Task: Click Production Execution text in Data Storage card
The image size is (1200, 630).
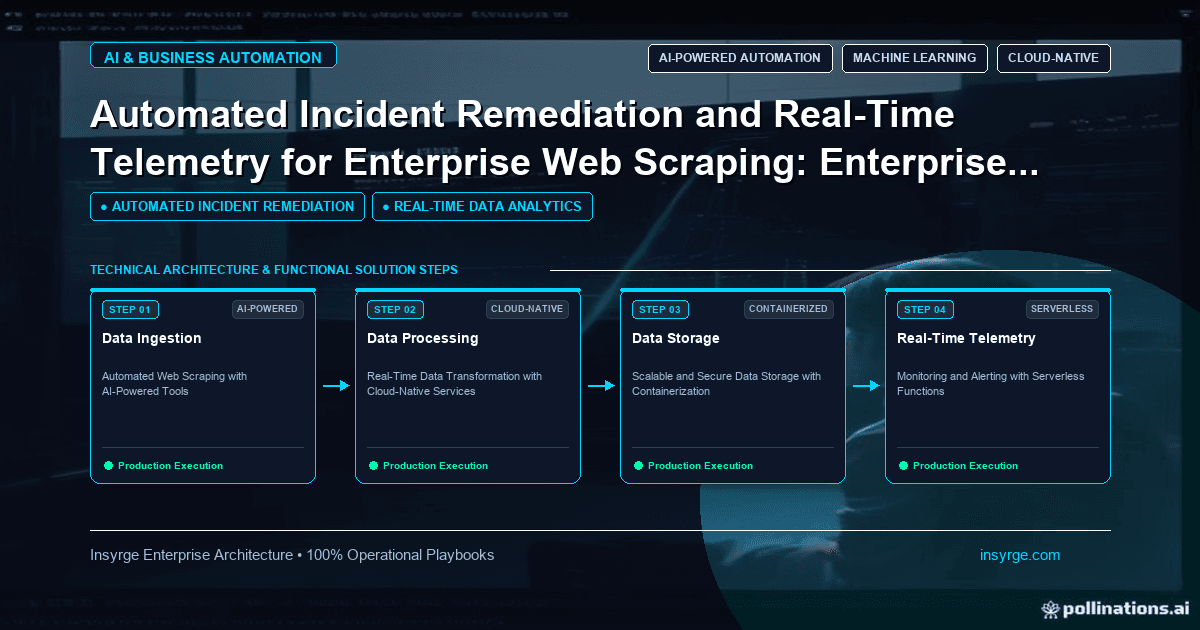Action: 700,466
